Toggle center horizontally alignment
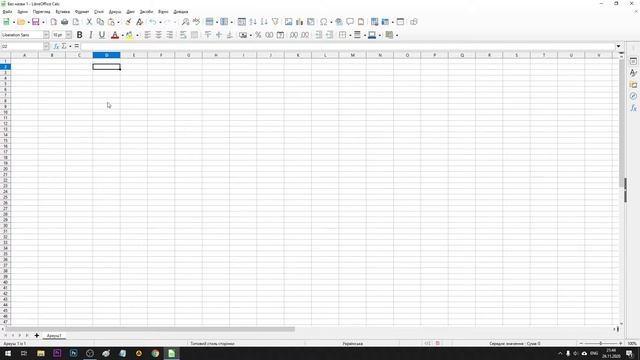640x360 pixels. coord(158,35)
